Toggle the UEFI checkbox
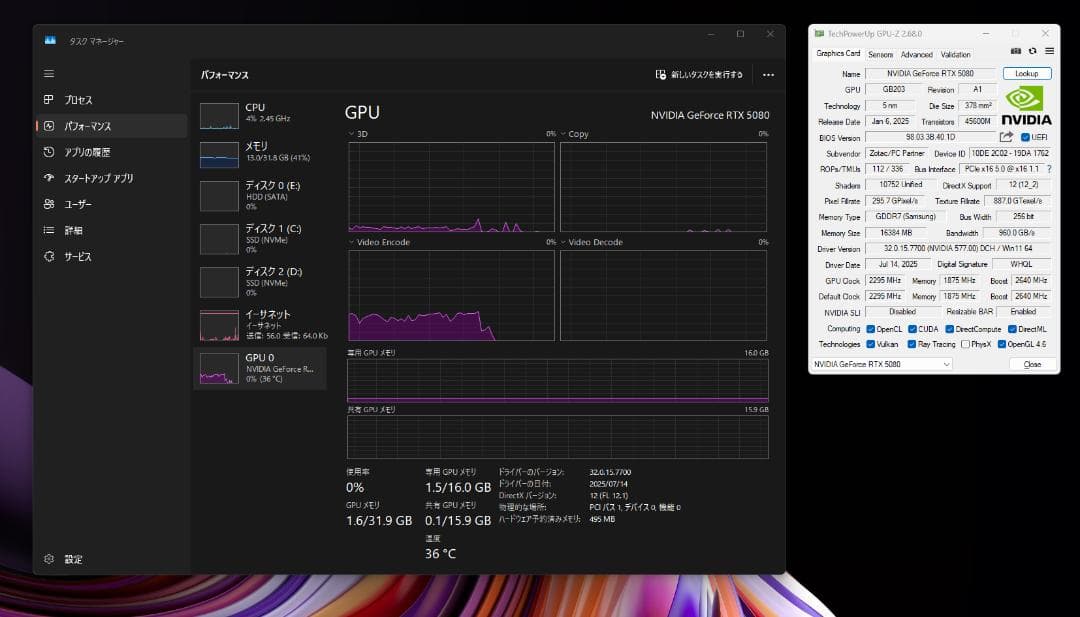The height and width of the screenshot is (617, 1080). pyautogui.click(x=1027, y=137)
